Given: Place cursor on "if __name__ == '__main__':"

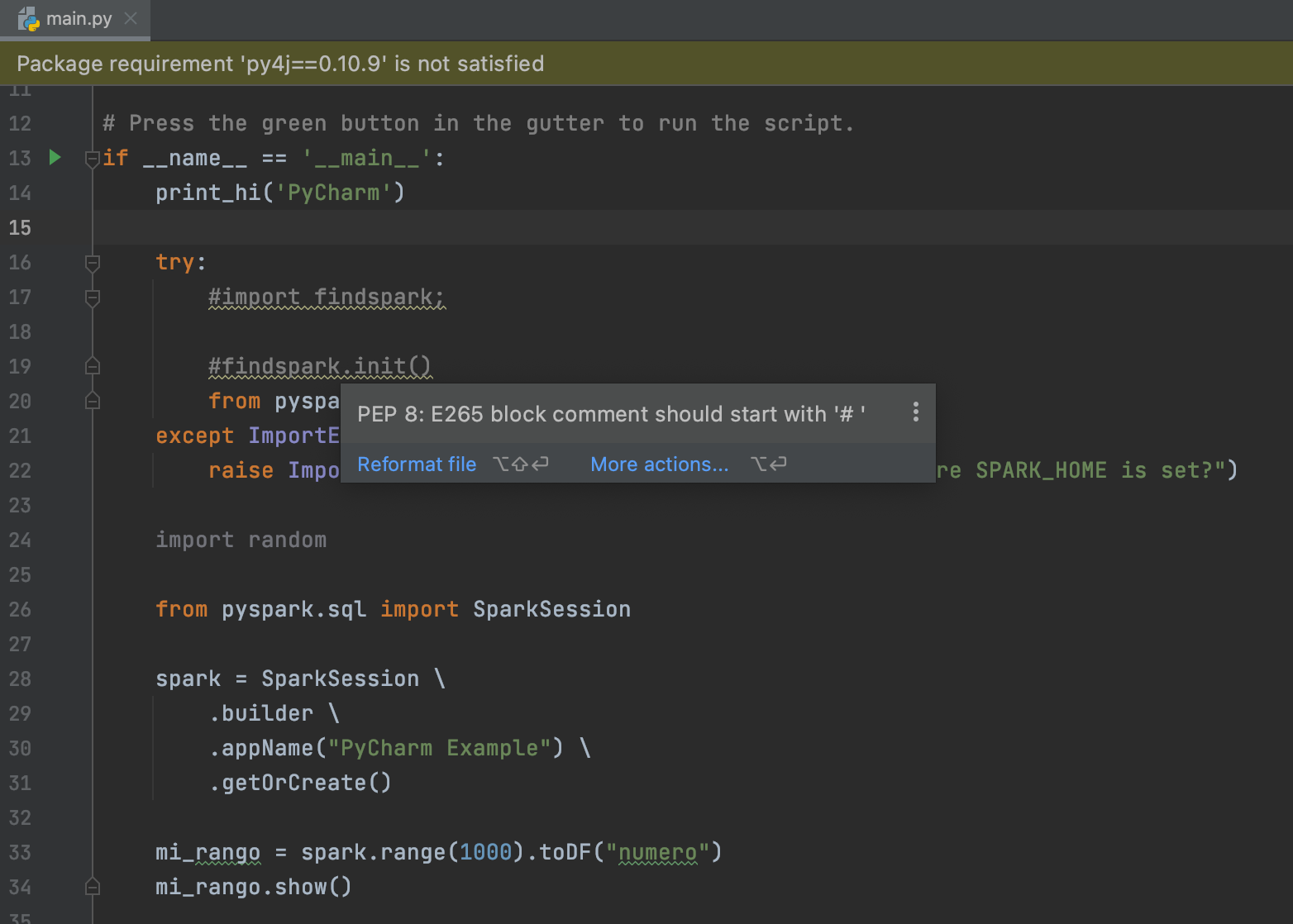Looking at the screenshot, I should pyautogui.click(x=274, y=158).
